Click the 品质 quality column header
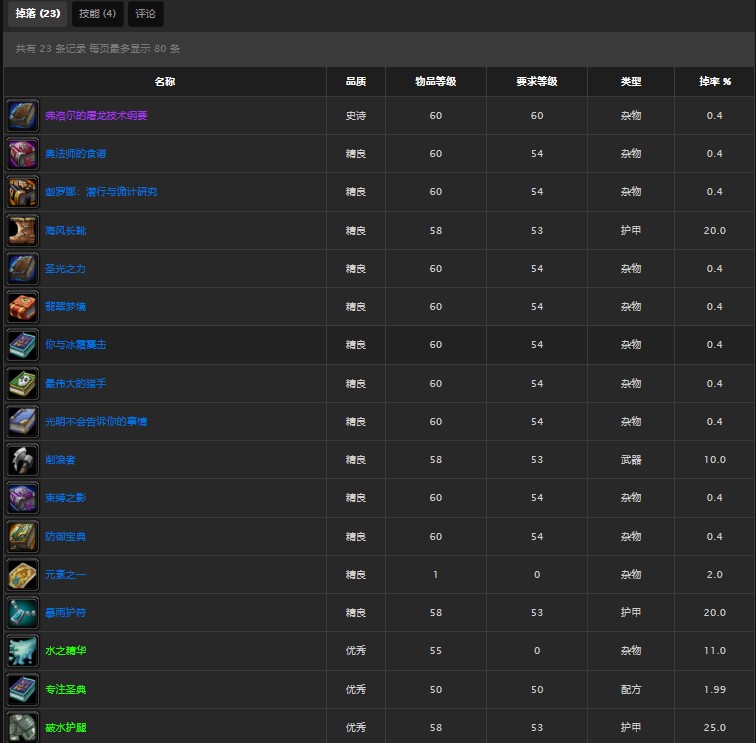Screen dimensions: 756x743 coord(355,82)
